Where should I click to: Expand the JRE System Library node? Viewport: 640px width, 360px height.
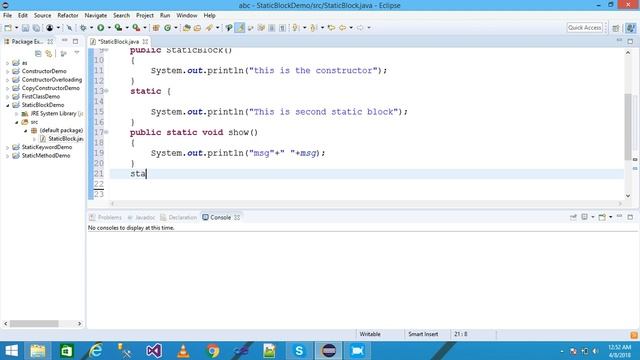tap(16, 114)
